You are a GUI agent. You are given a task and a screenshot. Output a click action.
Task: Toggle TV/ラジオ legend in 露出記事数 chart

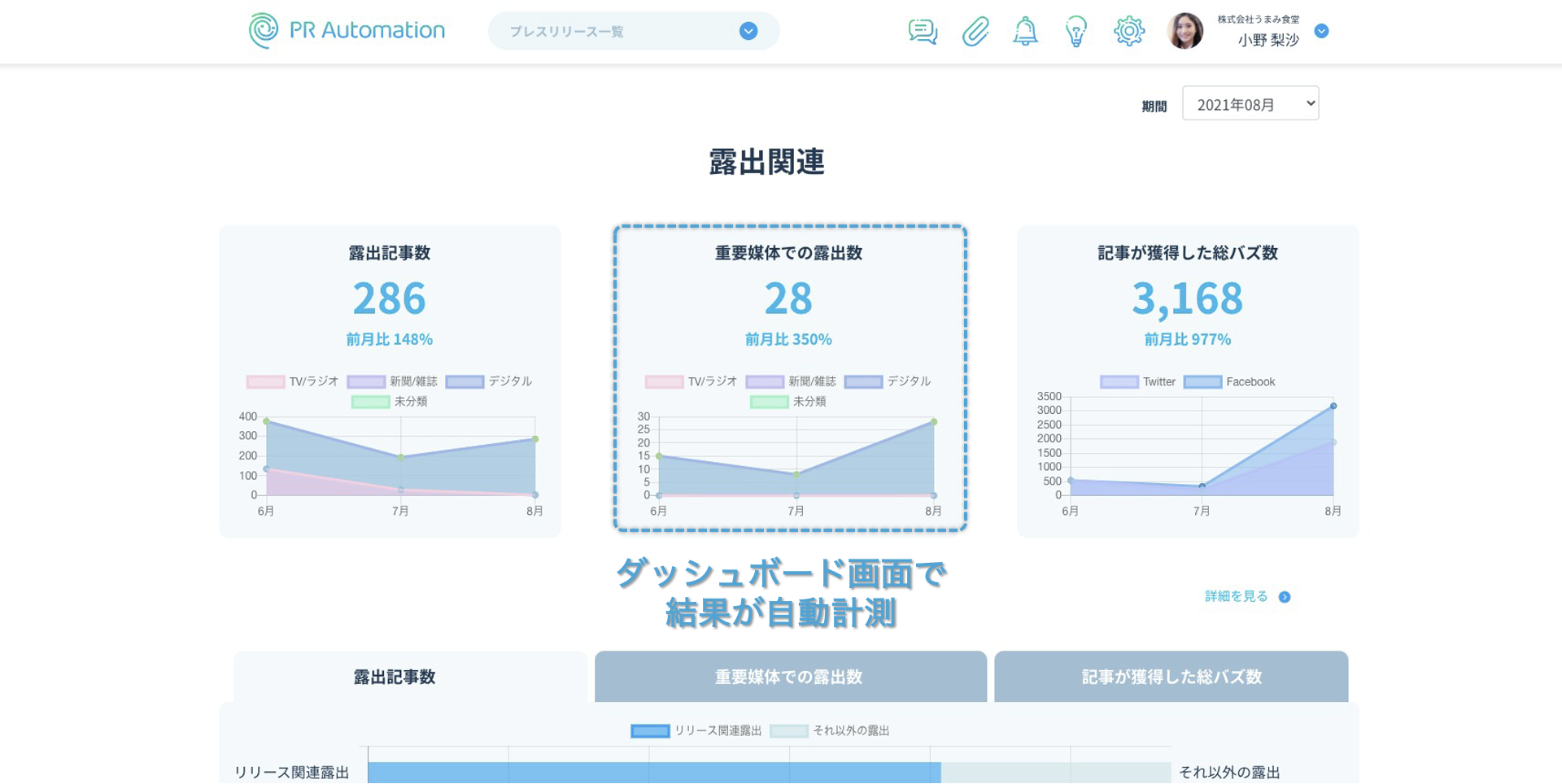tap(293, 381)
